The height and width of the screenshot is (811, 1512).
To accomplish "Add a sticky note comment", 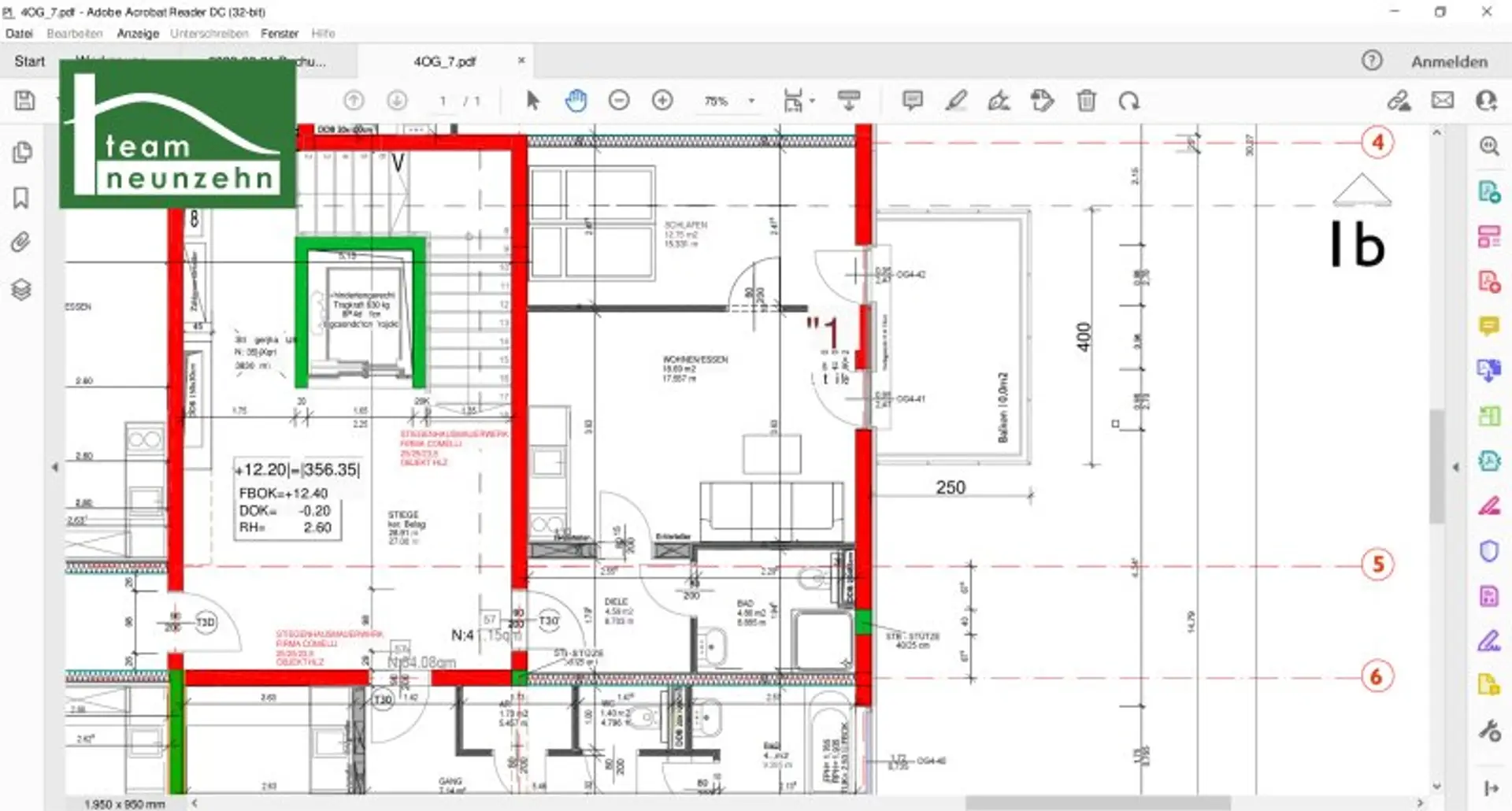I will (912, 101).
